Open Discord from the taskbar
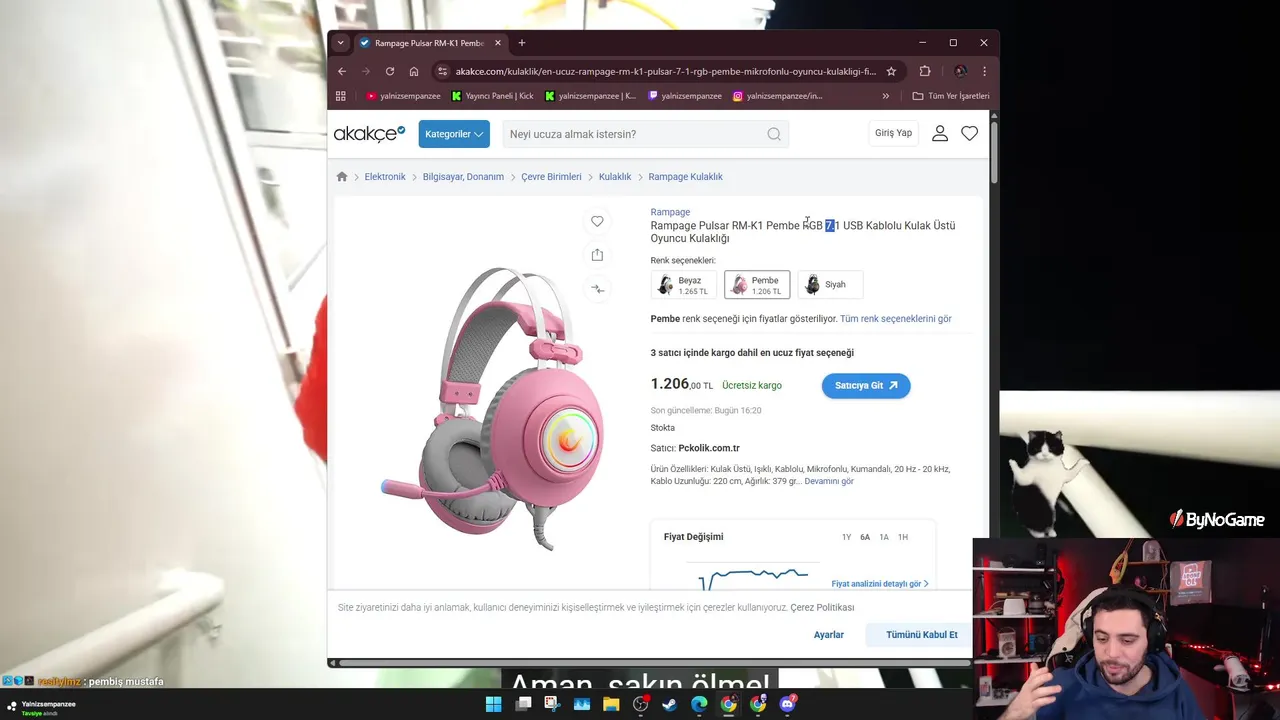Screen dimensions: 1280x720 (787, 704)
